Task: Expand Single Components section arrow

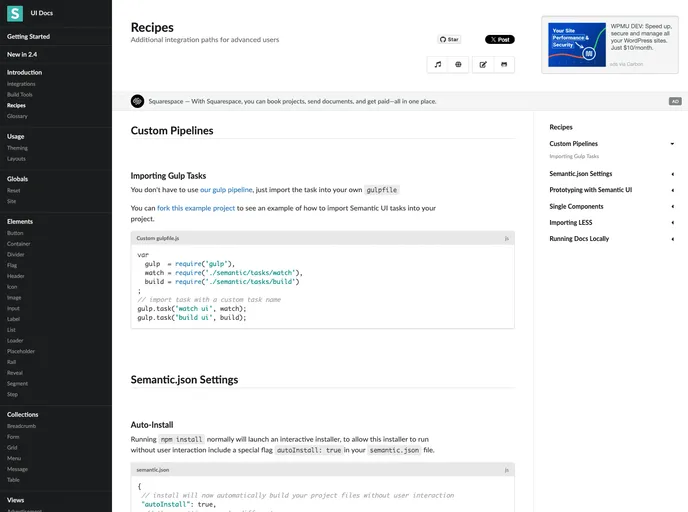Action: 672,207
